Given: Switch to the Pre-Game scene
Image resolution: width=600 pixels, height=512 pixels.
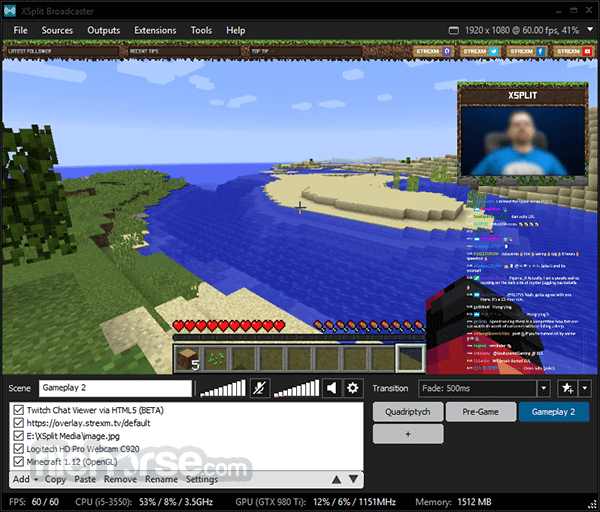Looking at the screenshot, I should [x=481, y=412].
